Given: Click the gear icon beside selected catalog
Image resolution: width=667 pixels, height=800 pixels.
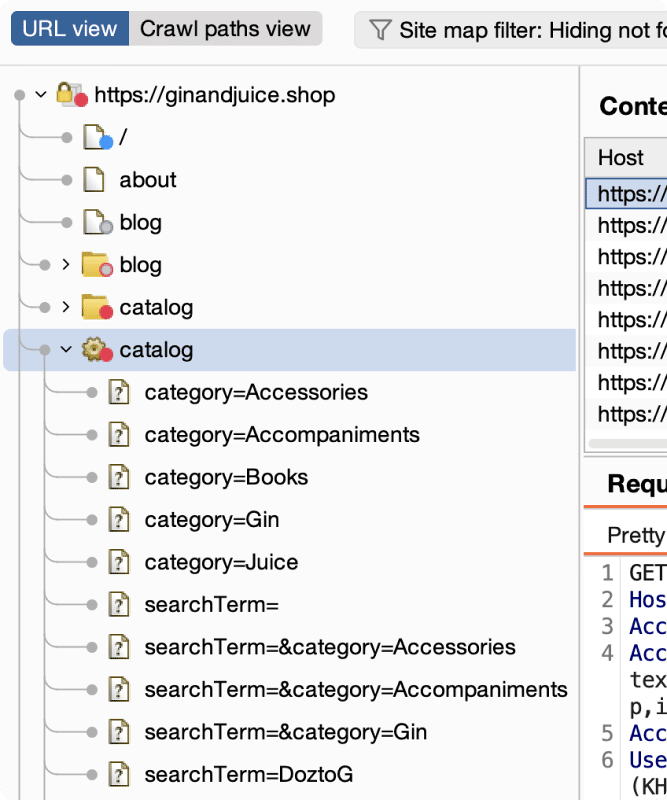Looking at the screenshot, I should tap(95, 350).
